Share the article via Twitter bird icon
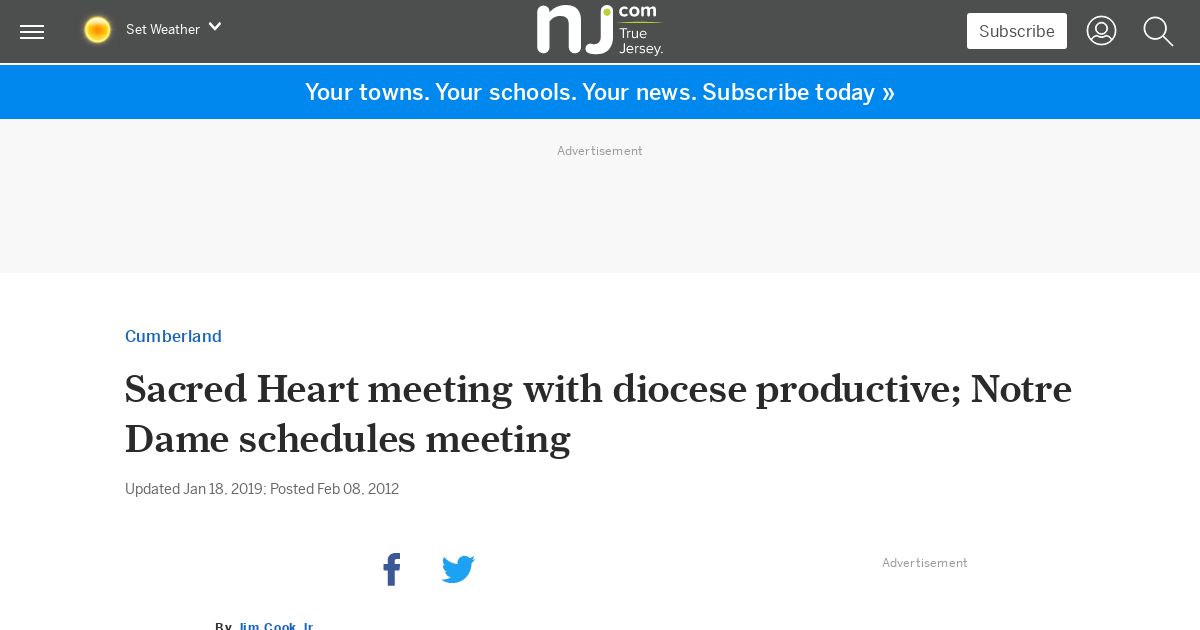Image resolution: width=1200 pixels, height=630 pixels. click(458, 570)
